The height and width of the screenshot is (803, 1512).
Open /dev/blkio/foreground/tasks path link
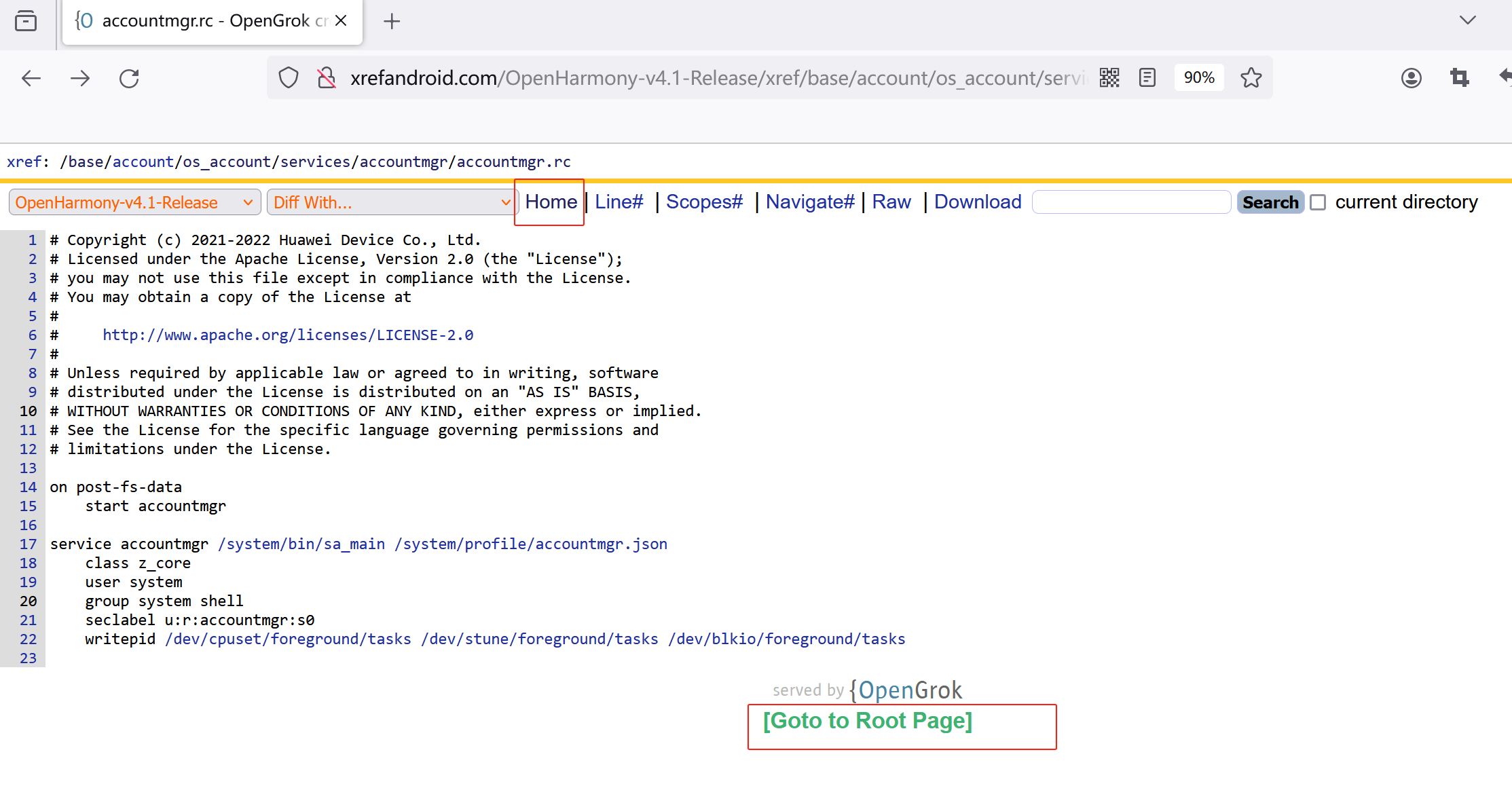787,639
